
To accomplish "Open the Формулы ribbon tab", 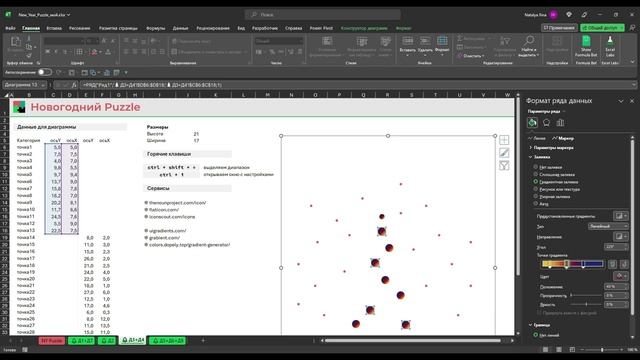I will pos(156,28).
